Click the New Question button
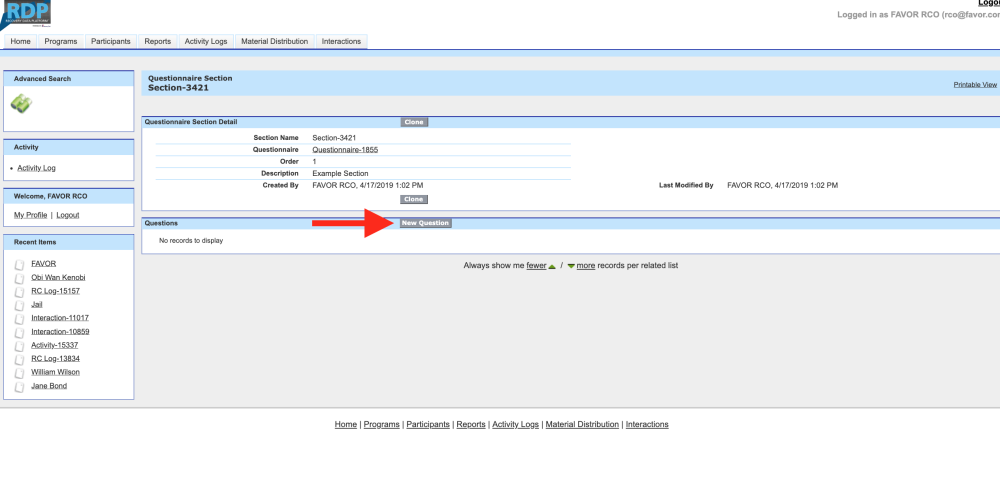The height and width of the screenshot is (488, 1000). (x=426, y=223)
